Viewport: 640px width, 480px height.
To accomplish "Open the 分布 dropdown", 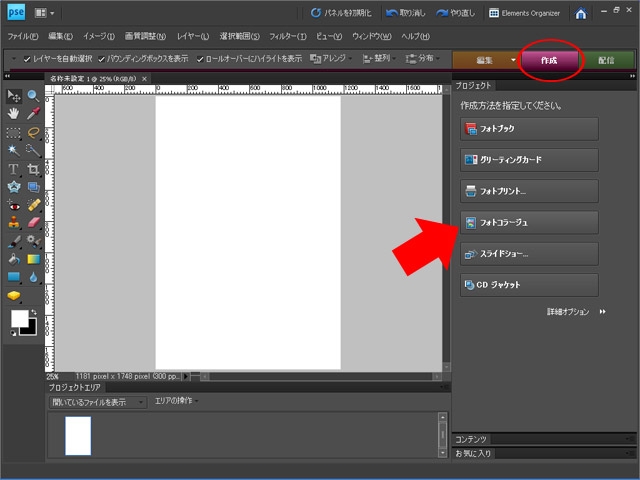I will 423,59.
